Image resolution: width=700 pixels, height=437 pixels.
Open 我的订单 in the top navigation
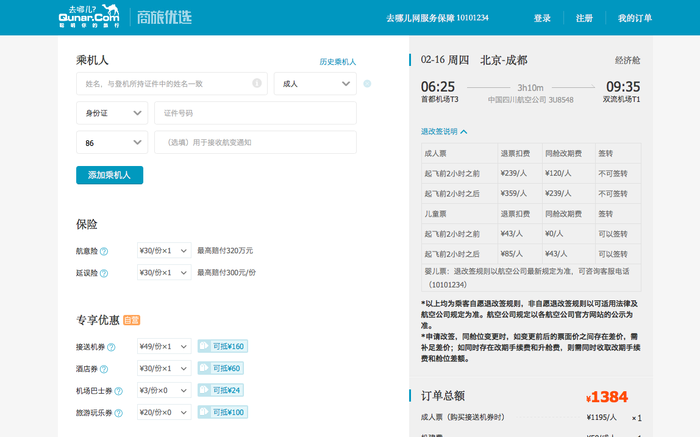click(x=634, y=18)
